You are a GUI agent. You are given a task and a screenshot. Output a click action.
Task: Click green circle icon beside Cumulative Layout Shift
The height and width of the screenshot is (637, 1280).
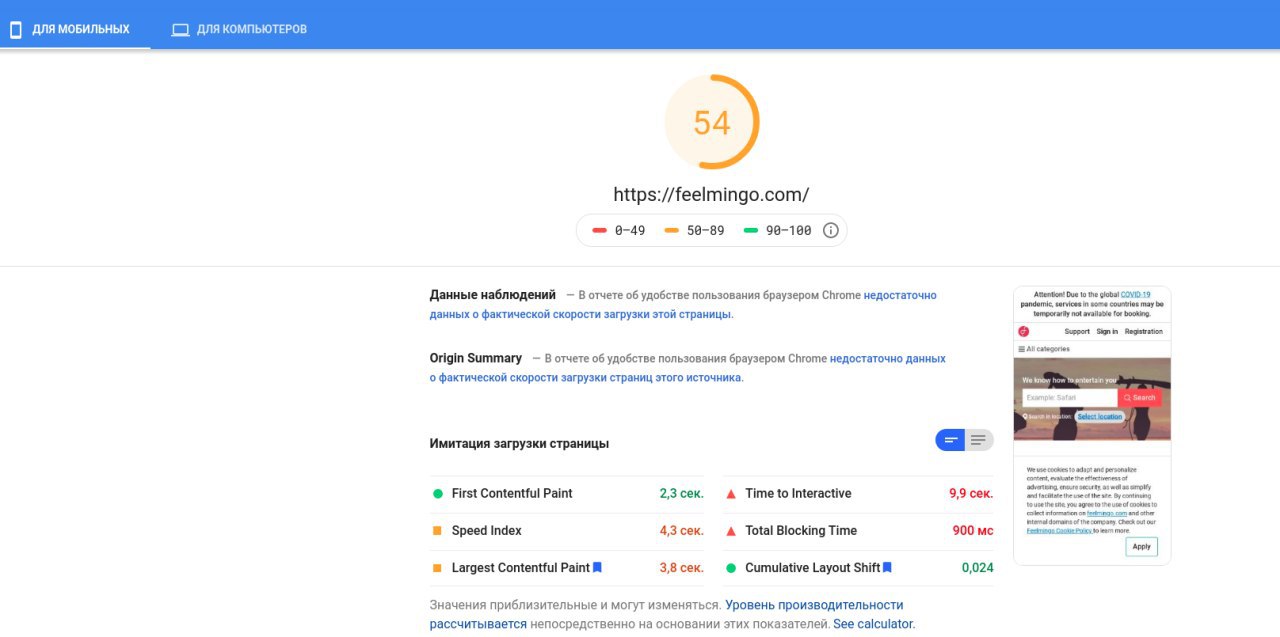coord(731,567)
